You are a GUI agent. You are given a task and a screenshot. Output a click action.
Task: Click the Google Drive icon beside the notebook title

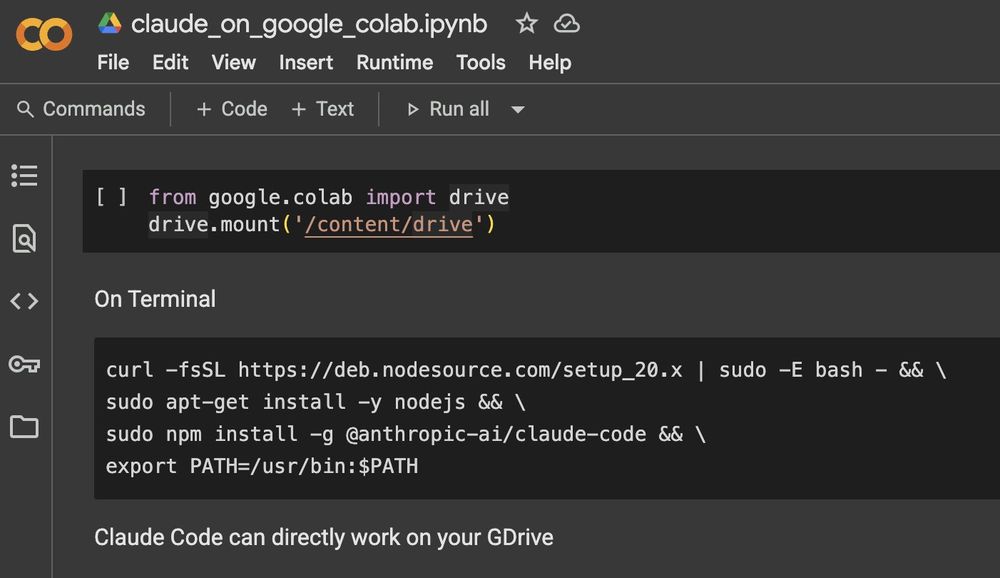tap(110, 24)
